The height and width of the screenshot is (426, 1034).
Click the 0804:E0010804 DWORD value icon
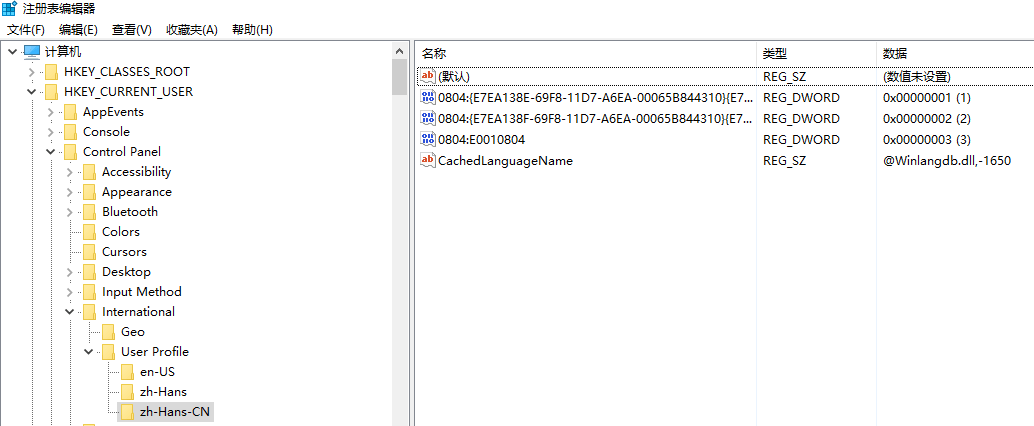pyautogui.click(x=428, y=139)
